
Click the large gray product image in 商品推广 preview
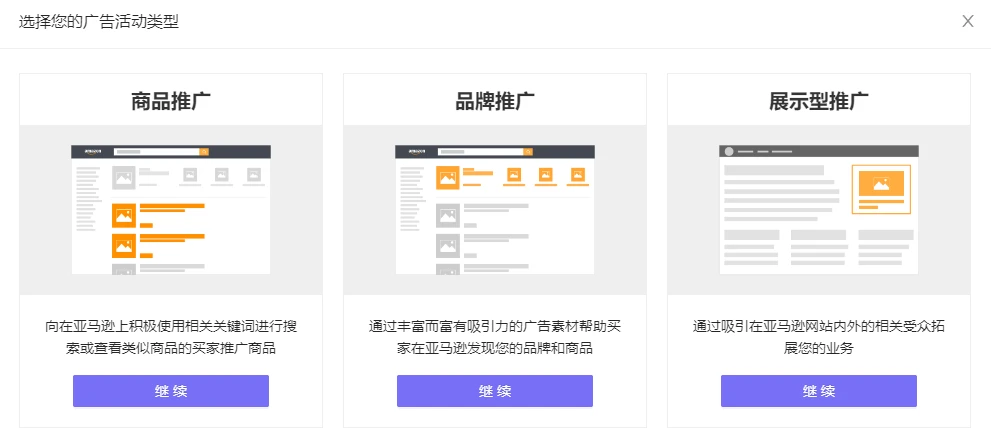tap(124, 177)
